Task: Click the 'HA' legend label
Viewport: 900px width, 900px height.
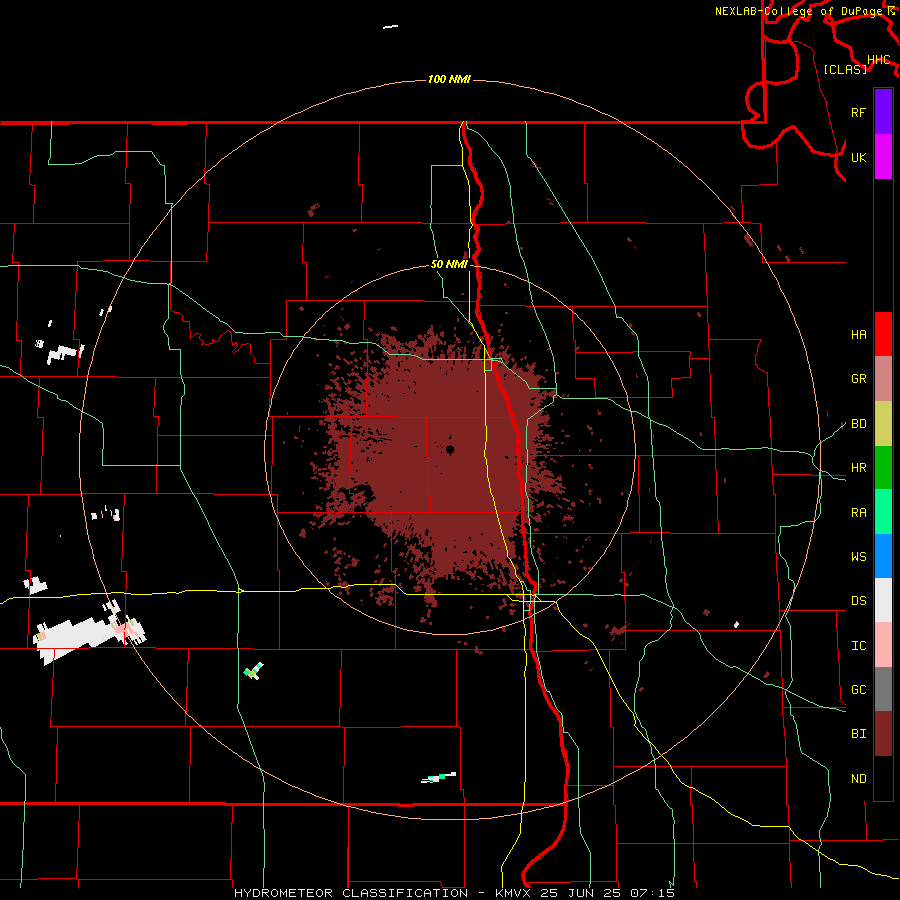Action: click(859, 335)
